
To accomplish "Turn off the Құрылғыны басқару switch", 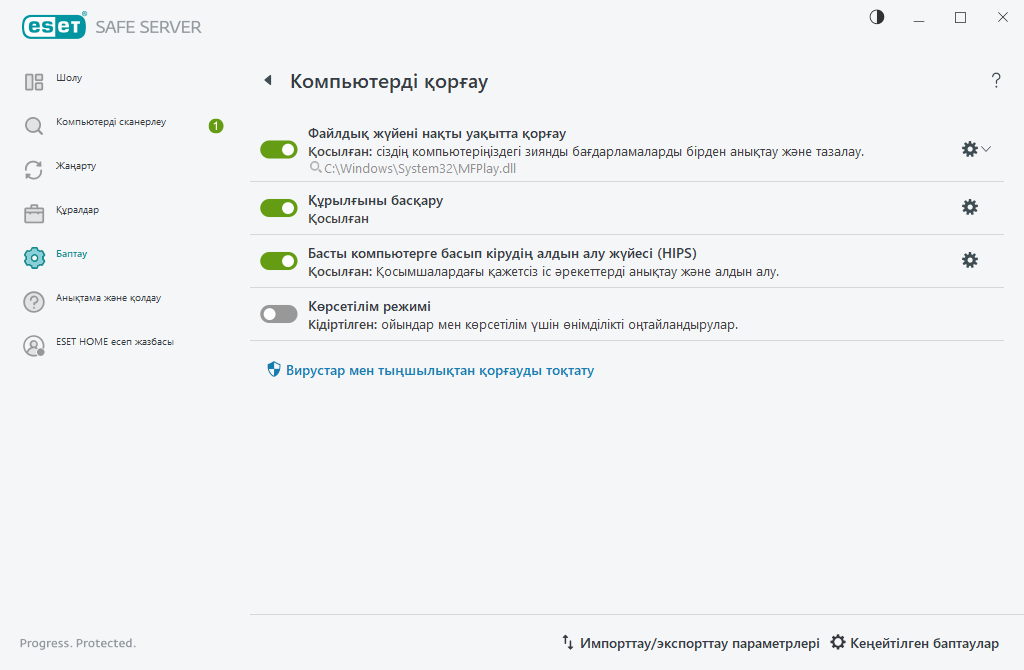I will point(278,207).
